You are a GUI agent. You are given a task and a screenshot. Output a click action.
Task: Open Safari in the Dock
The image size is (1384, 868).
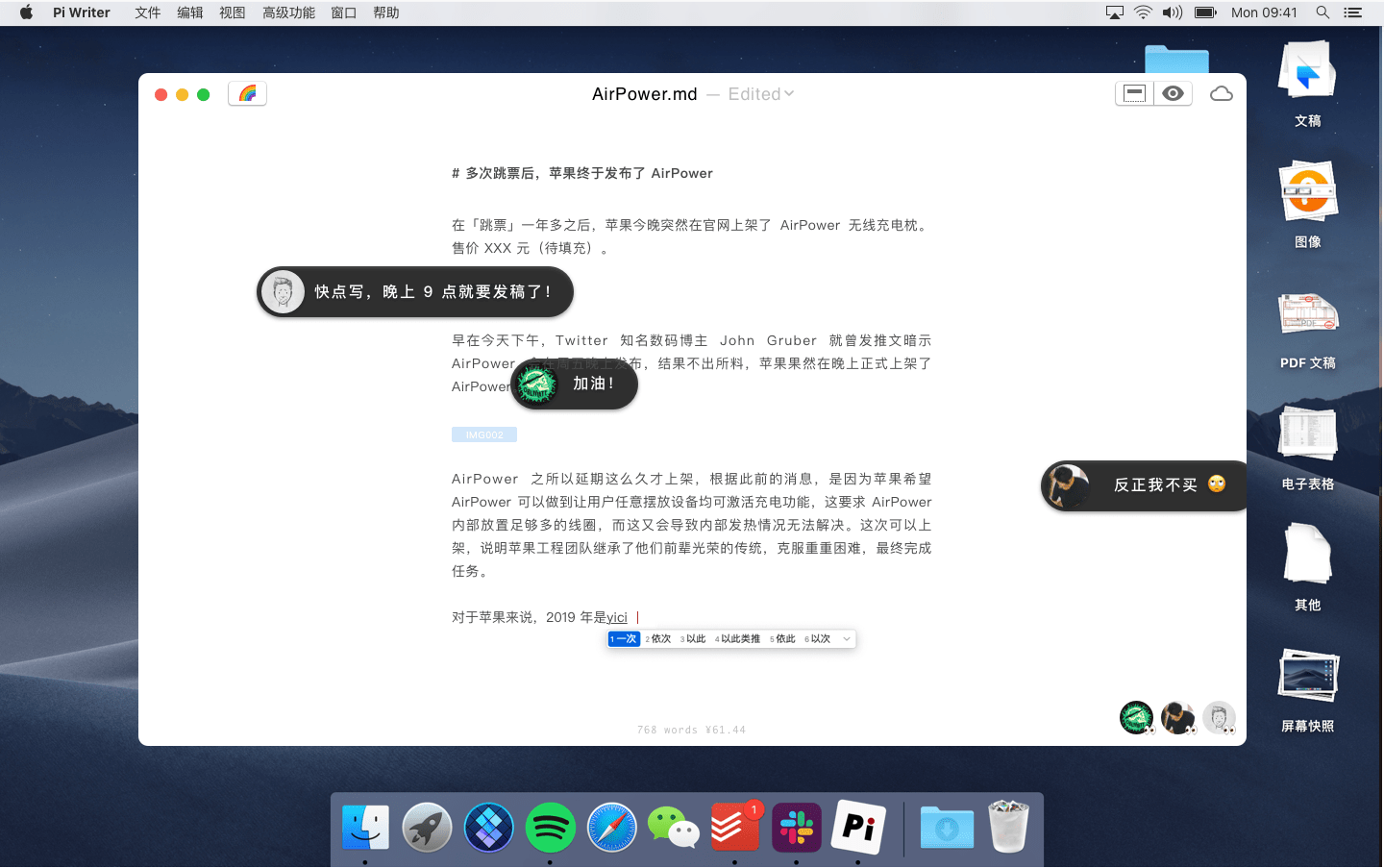(x=611, y=827)
